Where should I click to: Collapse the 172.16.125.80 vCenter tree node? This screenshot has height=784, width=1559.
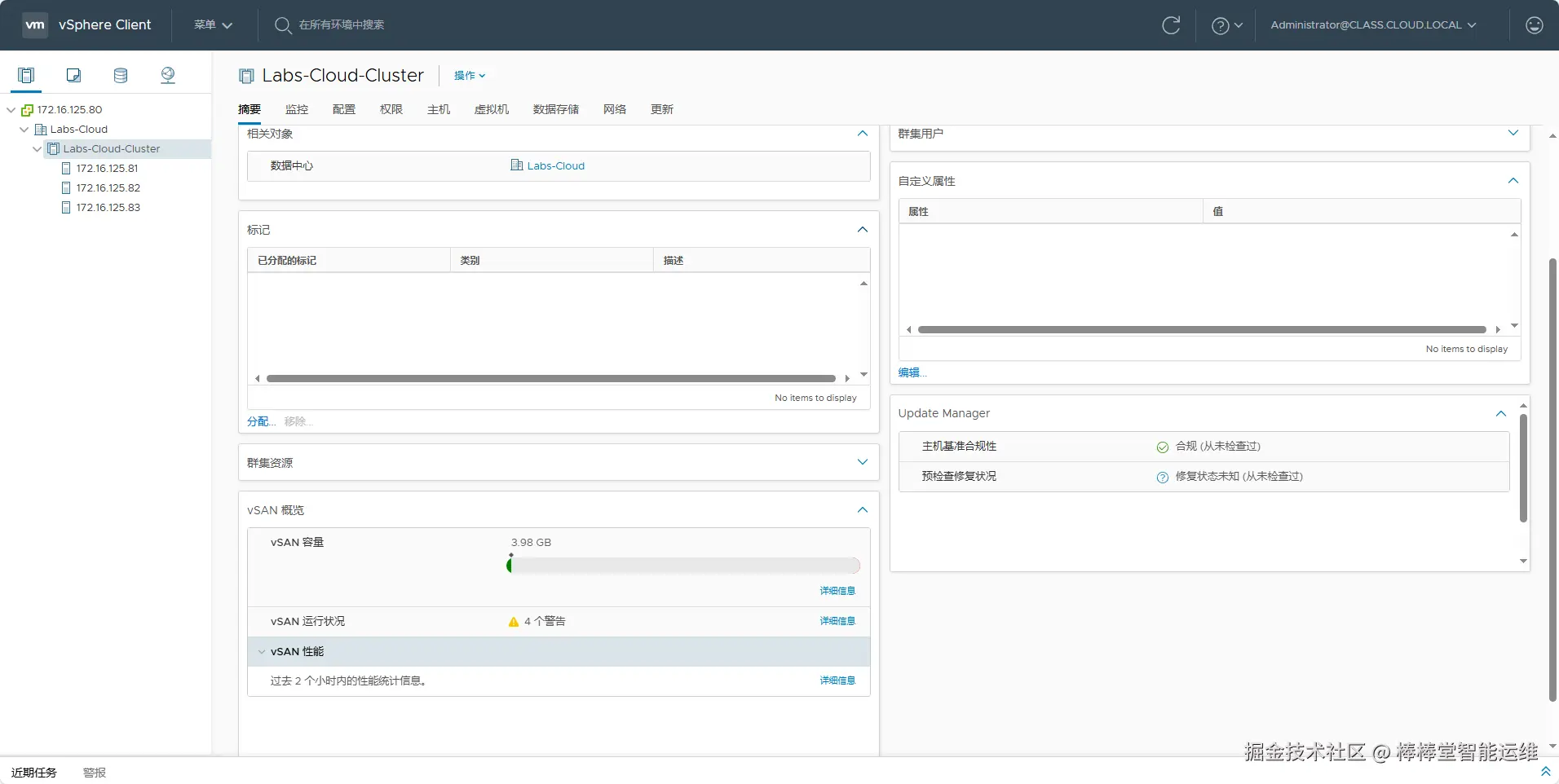click(11, 110)
